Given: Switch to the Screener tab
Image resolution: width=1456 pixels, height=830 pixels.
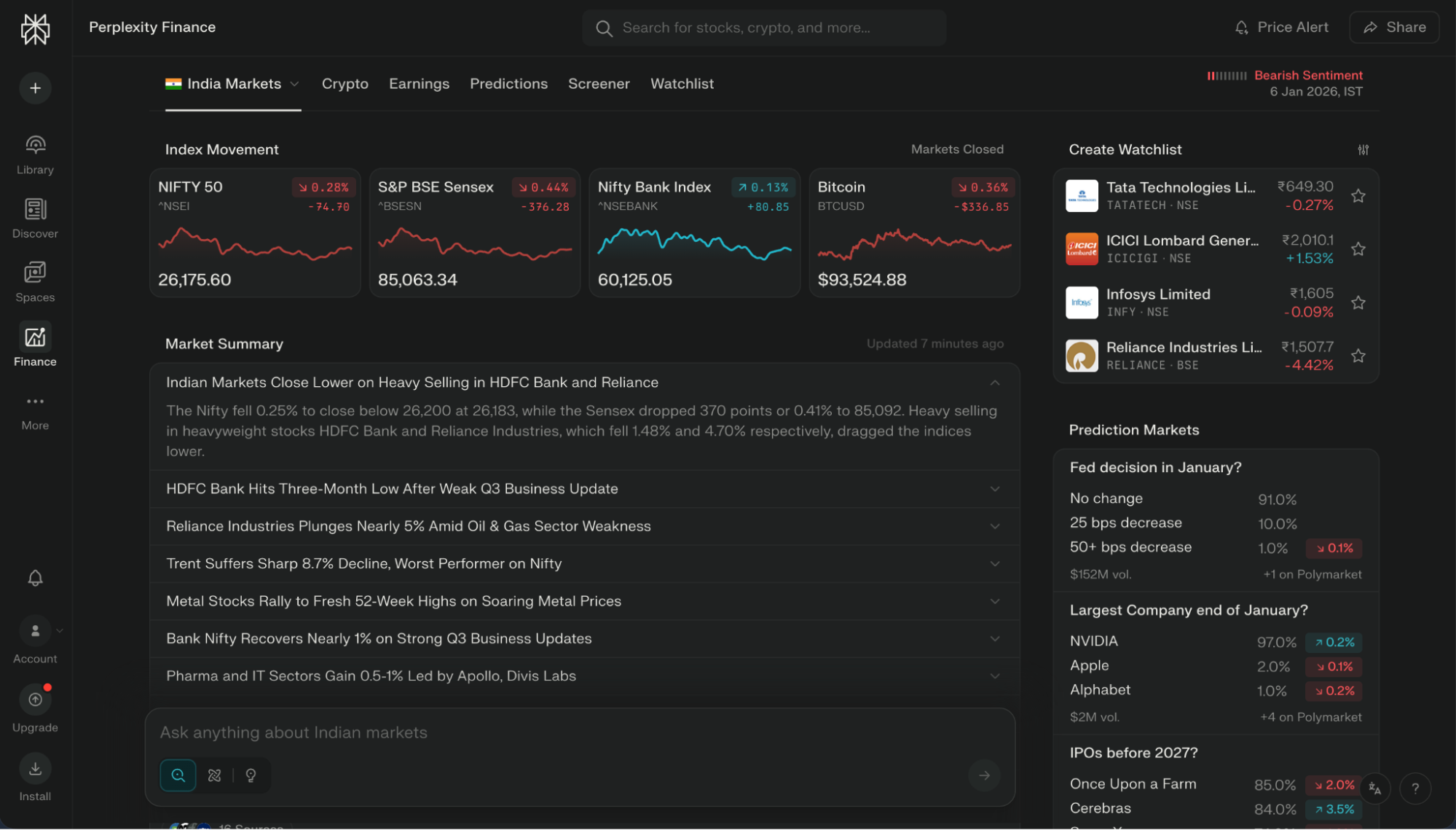Looking at the screenshot, I should pyautogui.click(x=598, y=84).
